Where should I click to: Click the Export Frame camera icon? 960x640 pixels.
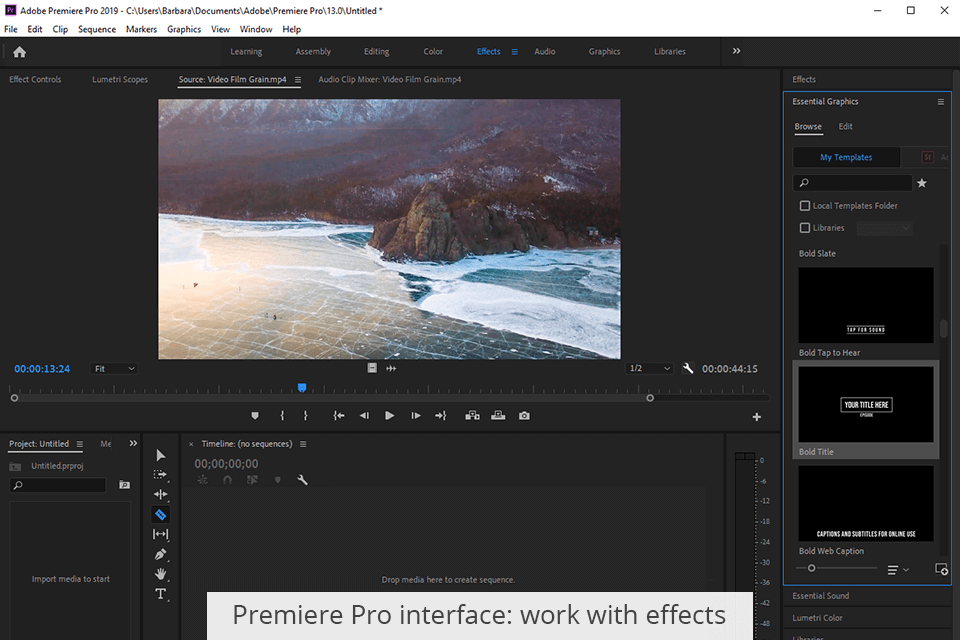click(524, 416)
